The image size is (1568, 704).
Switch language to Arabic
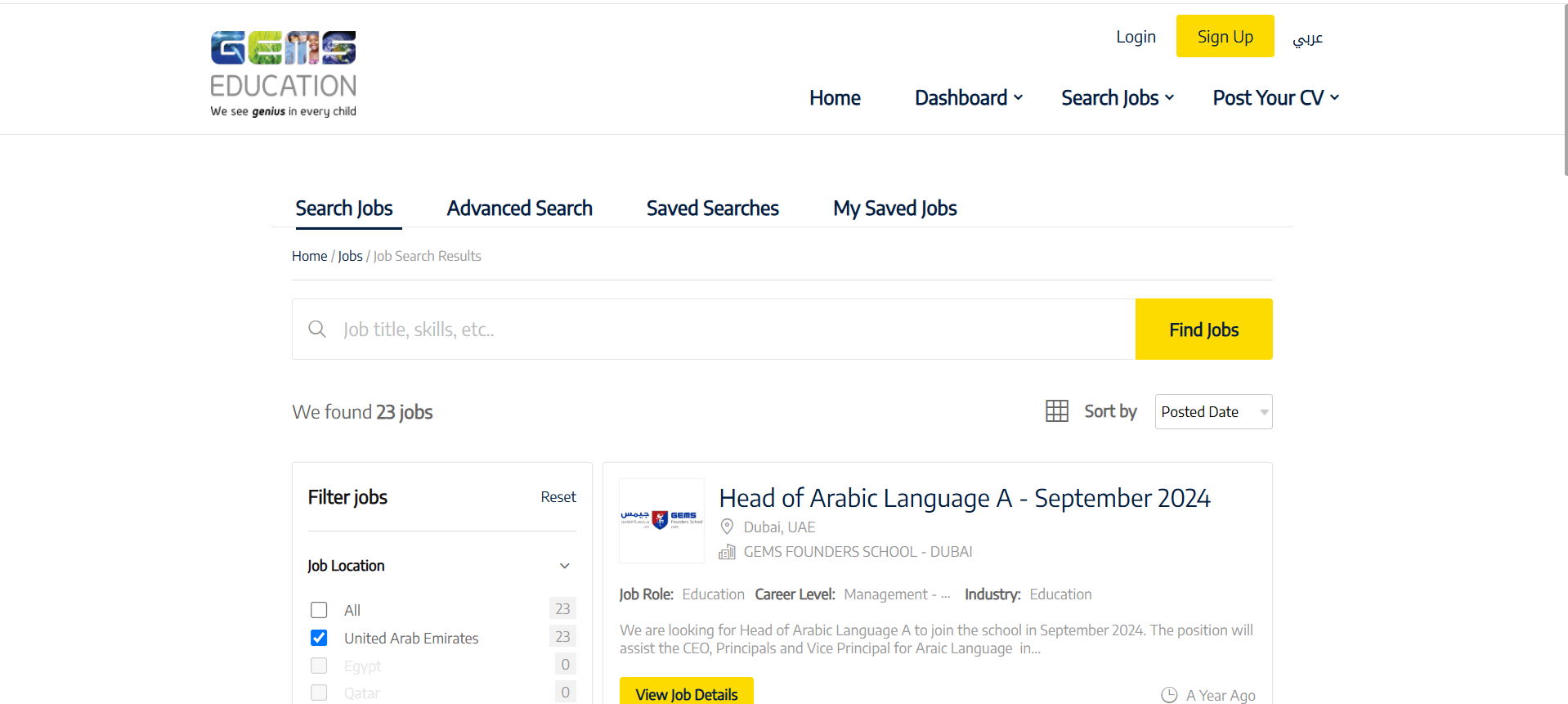tap(1307, 38)
